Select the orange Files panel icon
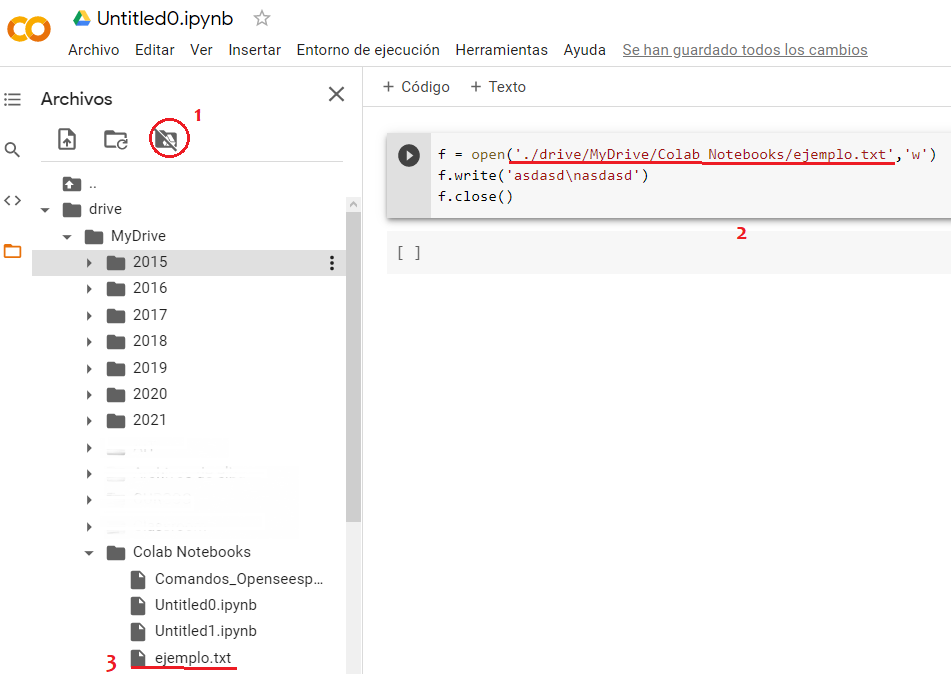Viewport: 951px width, 674px height. click(x=12, y=252)
